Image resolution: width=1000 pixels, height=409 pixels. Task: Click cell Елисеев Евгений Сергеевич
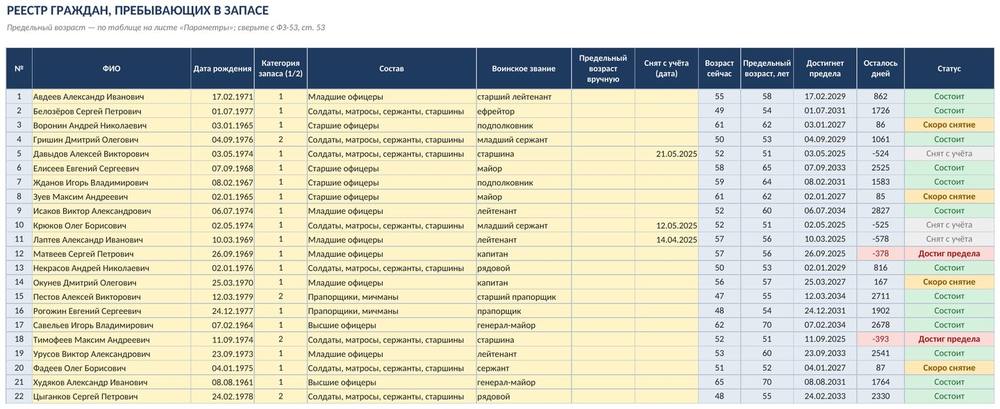[111, 168]
